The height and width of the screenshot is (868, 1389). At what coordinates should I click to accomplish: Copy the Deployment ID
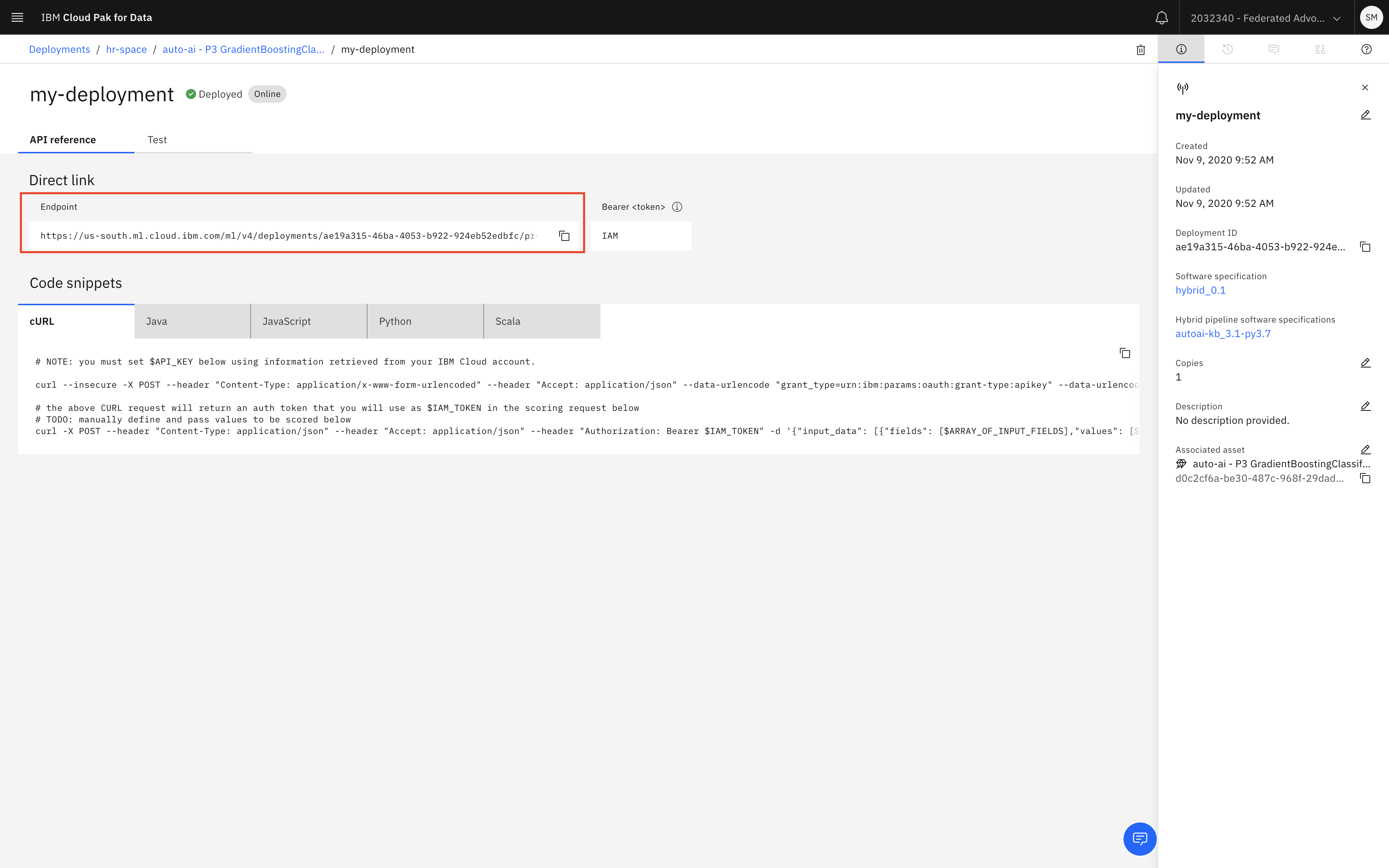point(1365,247)
